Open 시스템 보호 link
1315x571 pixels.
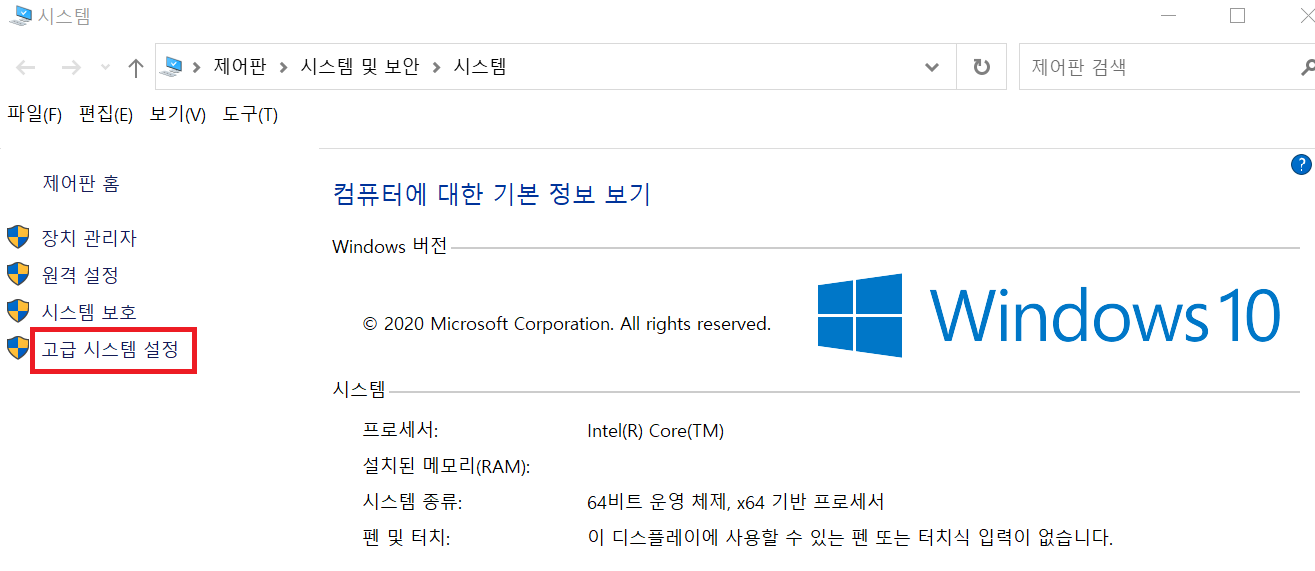coord(89,312)
